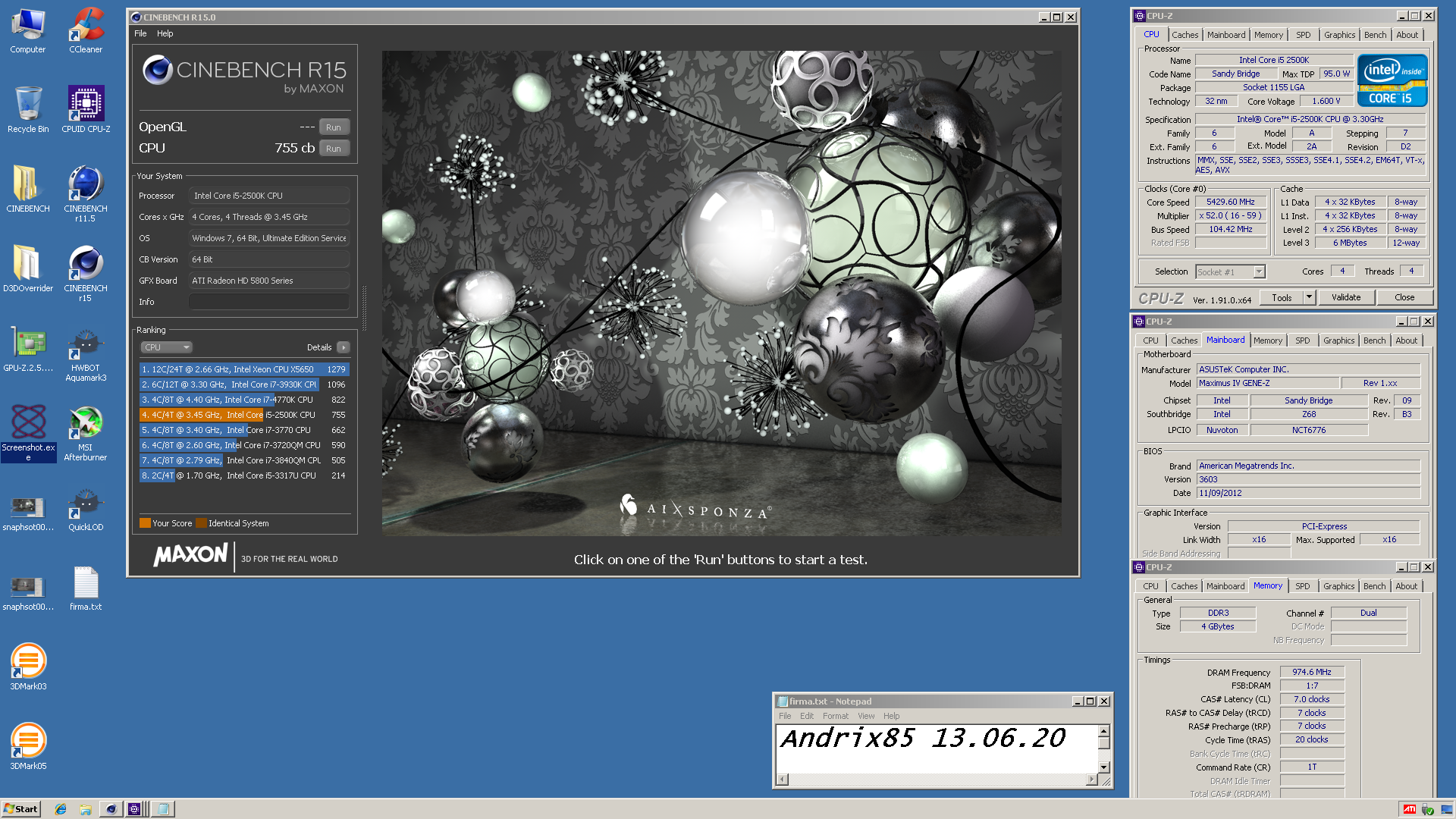Screen dimensions: 1456x819
Task: Open Notepad Edit menu
Action: click(807, 716)
